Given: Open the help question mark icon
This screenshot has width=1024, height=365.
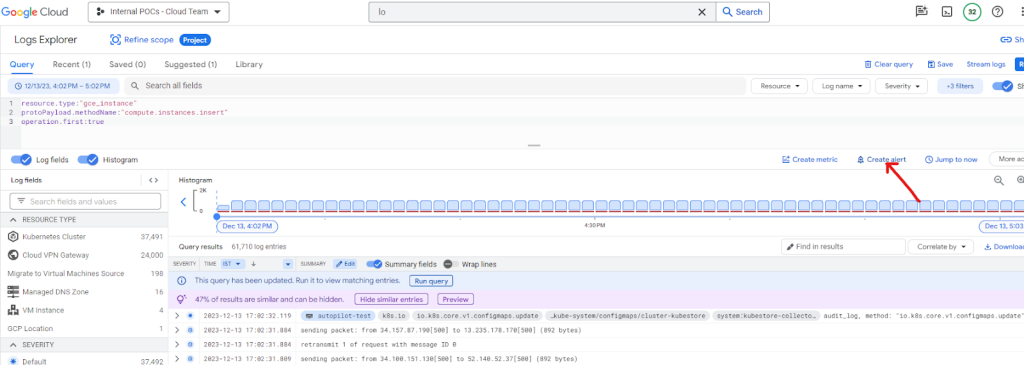Looking at the screenshot, I should click(x=997, y=12).
